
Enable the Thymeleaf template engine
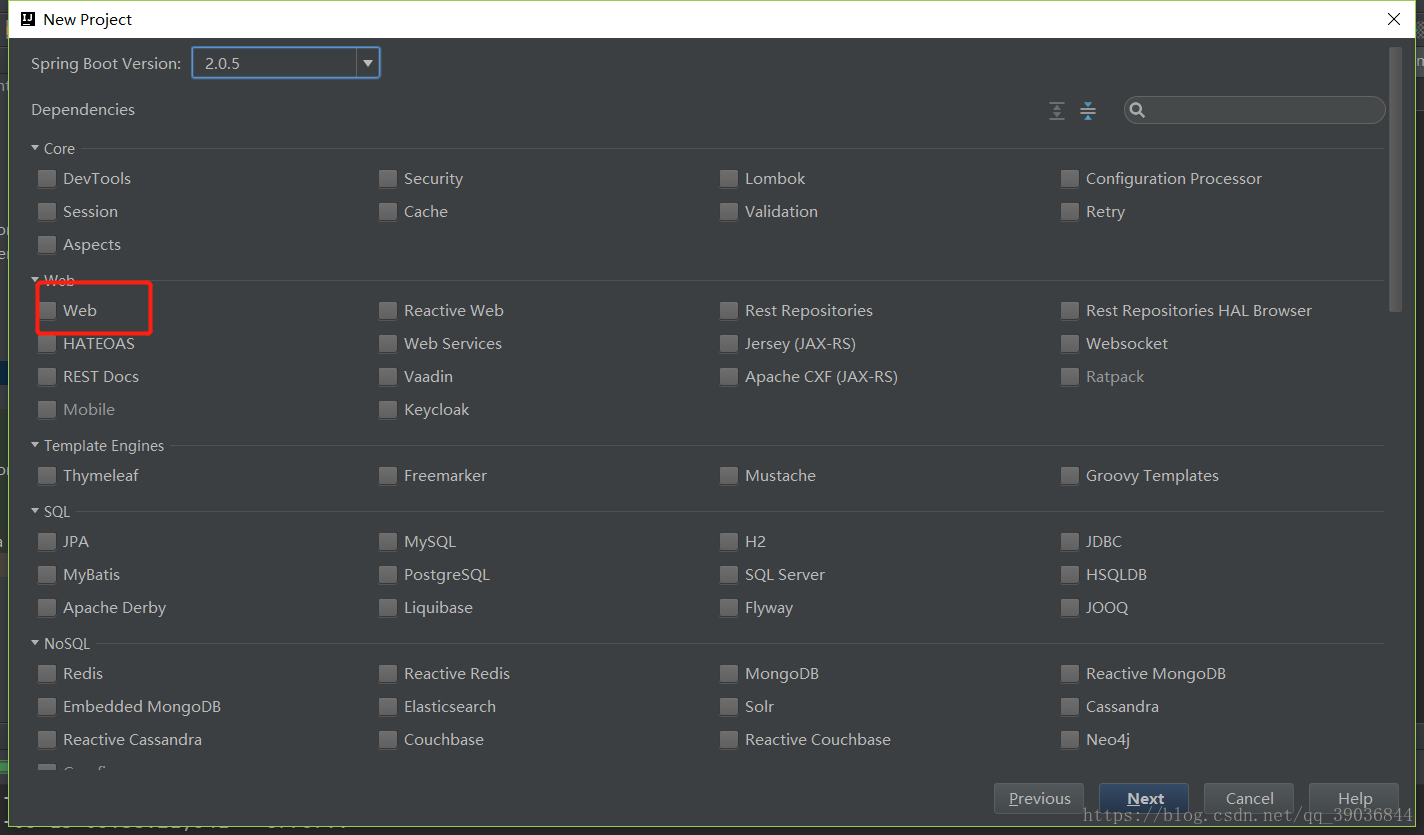47,476
